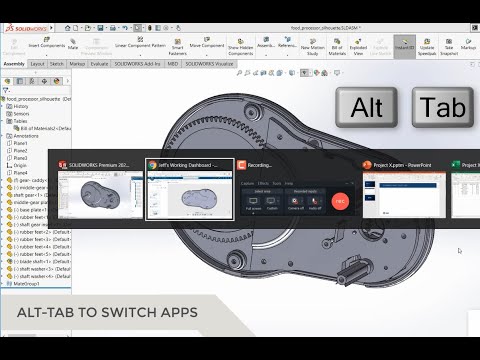The height and width of the screenshot is (360, 480).
Task: Click the Select cursor tool in the quick-access bar
Action: point(137,28)
